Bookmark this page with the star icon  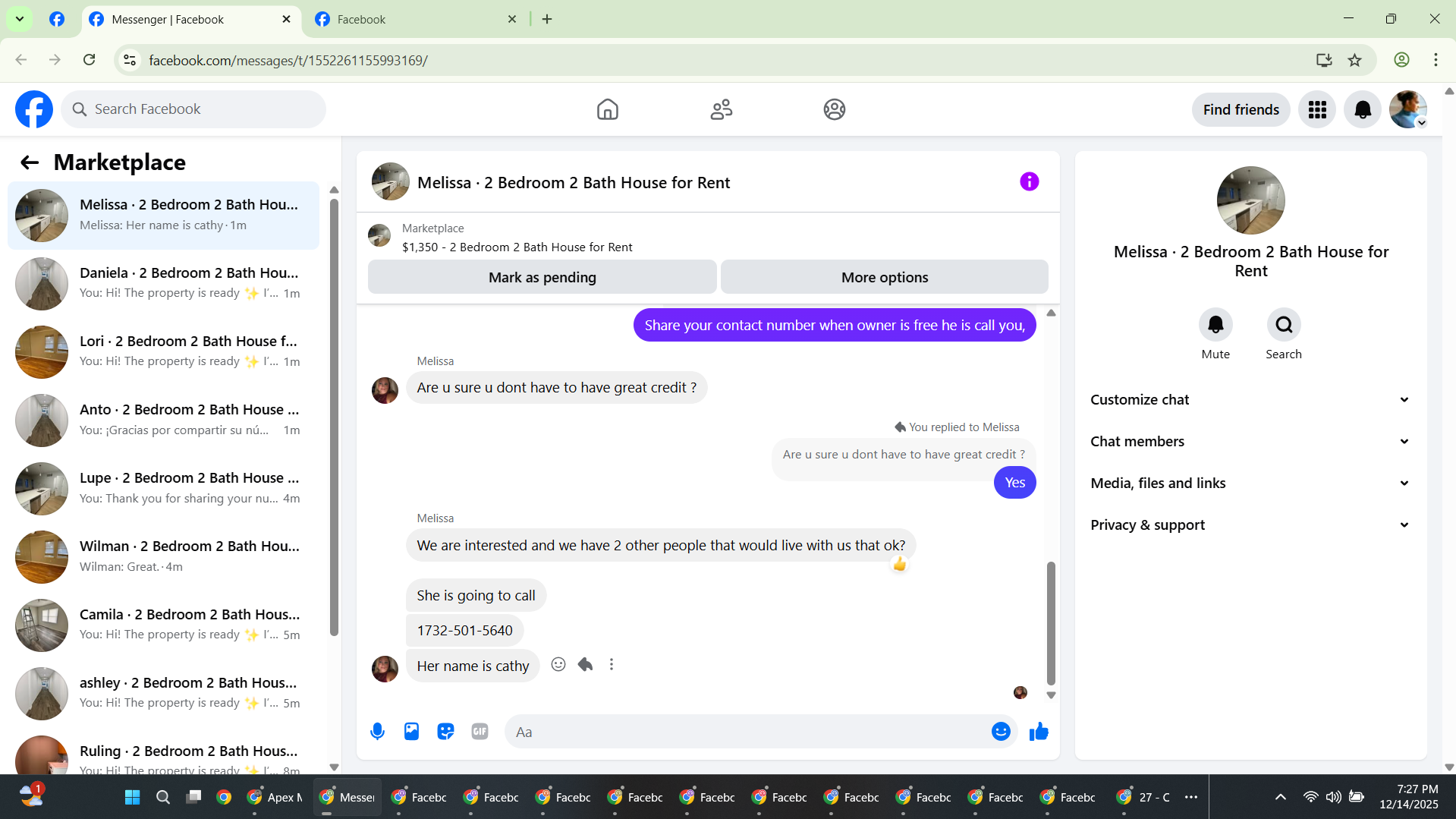pos(1355,60)
